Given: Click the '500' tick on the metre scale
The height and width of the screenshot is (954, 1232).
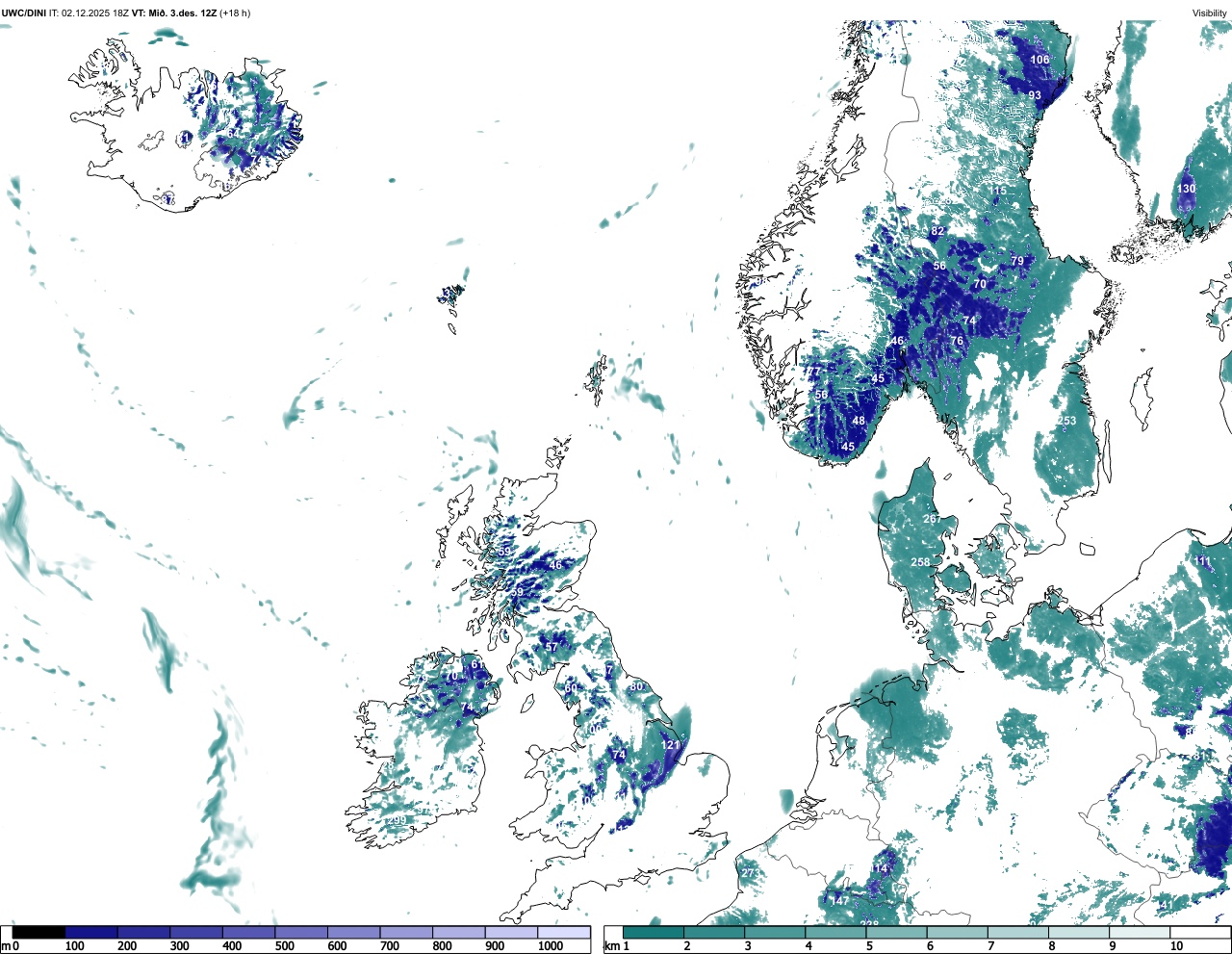Looking at the screenshot, I should pyautogui.click(x=284, y=946).
